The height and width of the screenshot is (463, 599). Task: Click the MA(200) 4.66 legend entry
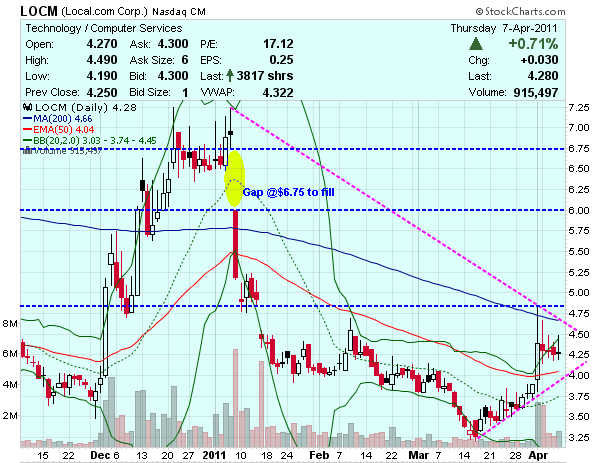pyautogui.click(x=58, y=119)
